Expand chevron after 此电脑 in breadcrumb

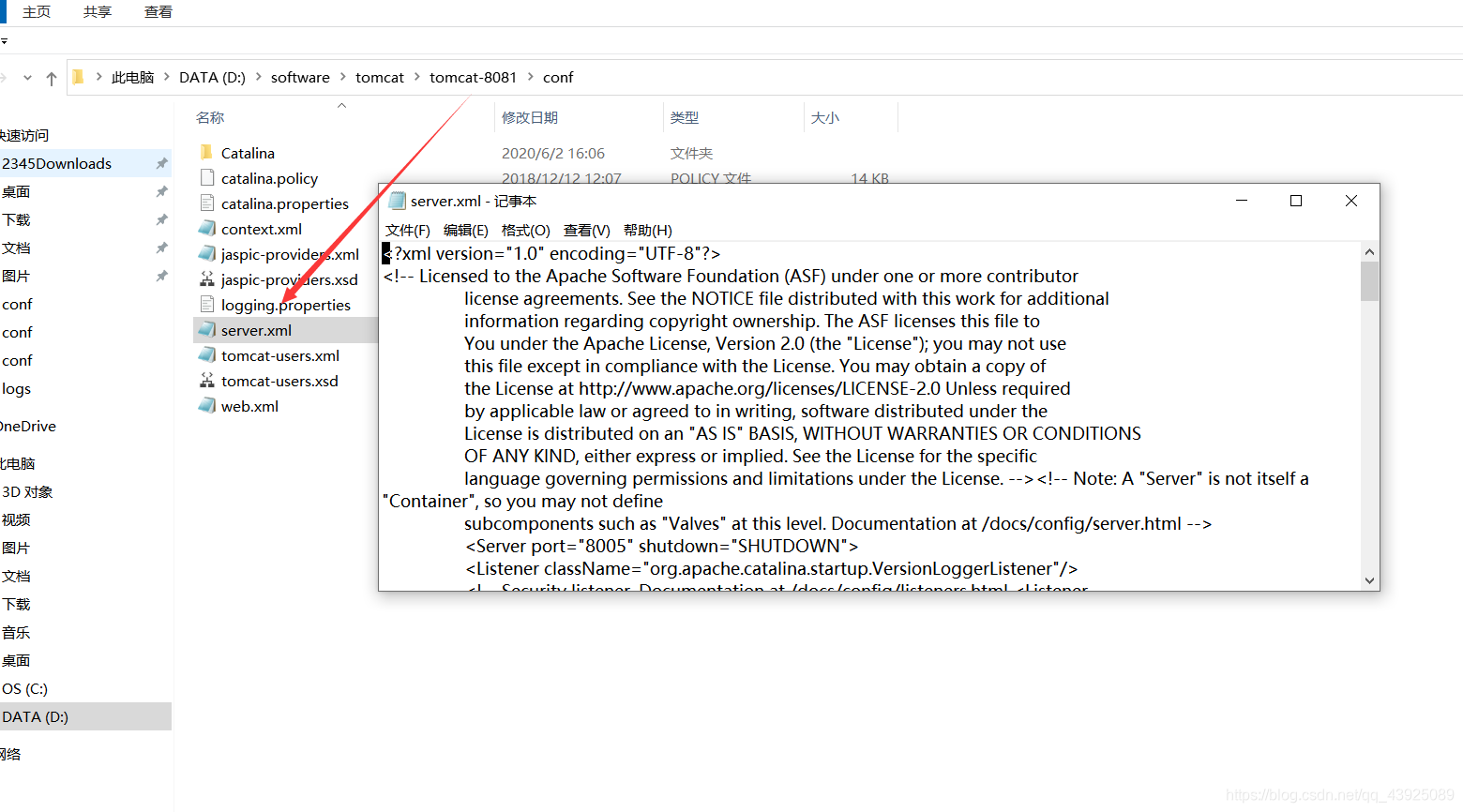166,77
